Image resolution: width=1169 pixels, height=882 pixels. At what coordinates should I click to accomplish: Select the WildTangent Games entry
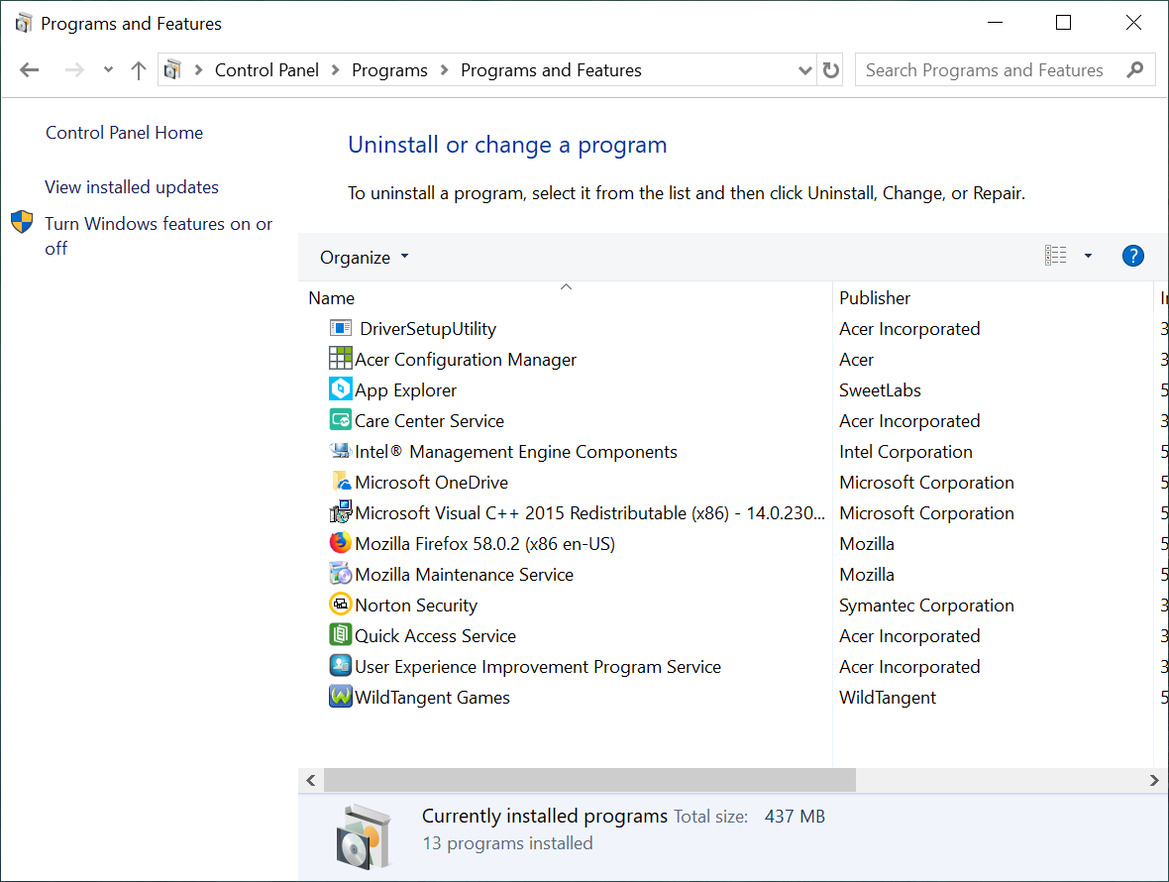pyautogui.click(x=432, y=697)
